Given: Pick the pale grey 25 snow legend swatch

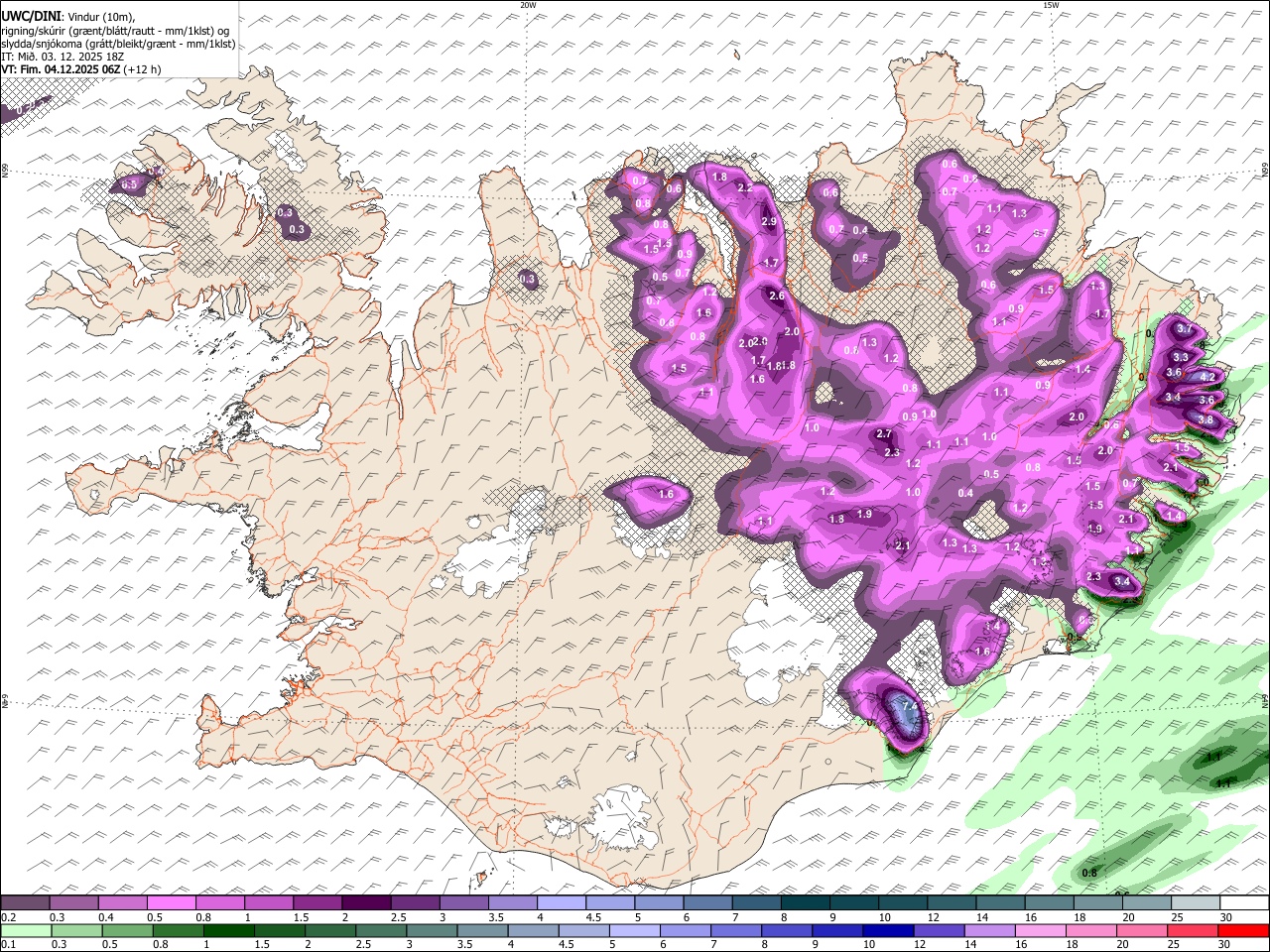Looking at the screenshot, I should 1196,902.
